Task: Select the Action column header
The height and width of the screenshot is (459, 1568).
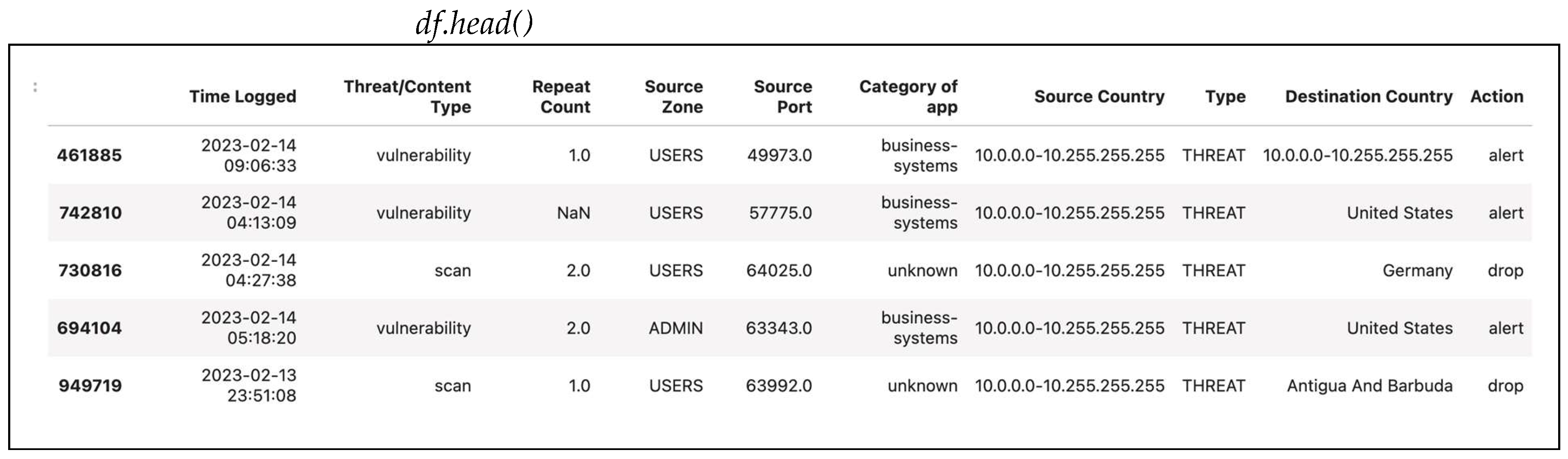Action: coord(1497,97)
